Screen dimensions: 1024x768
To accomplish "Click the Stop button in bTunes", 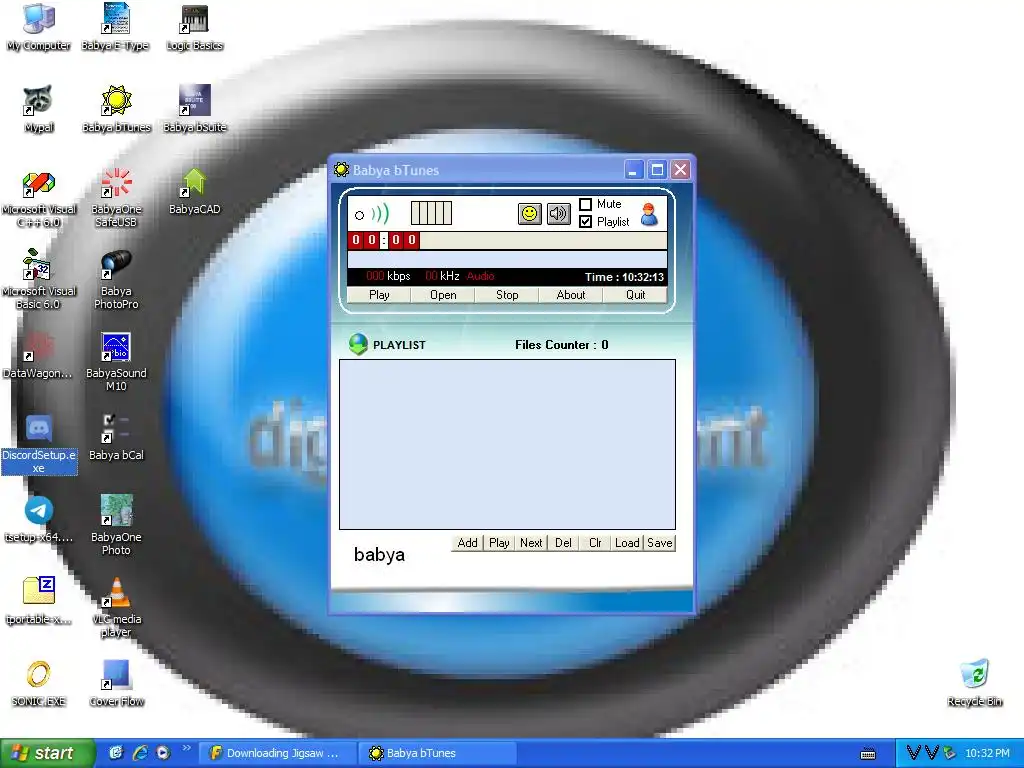I will click(507, 295).
